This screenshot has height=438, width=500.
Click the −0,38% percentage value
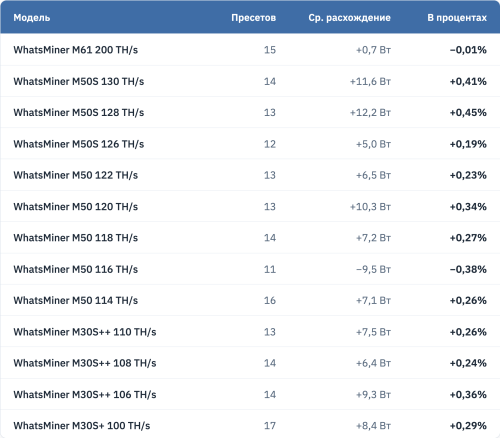pyautogui.click(x=468, y=269)
